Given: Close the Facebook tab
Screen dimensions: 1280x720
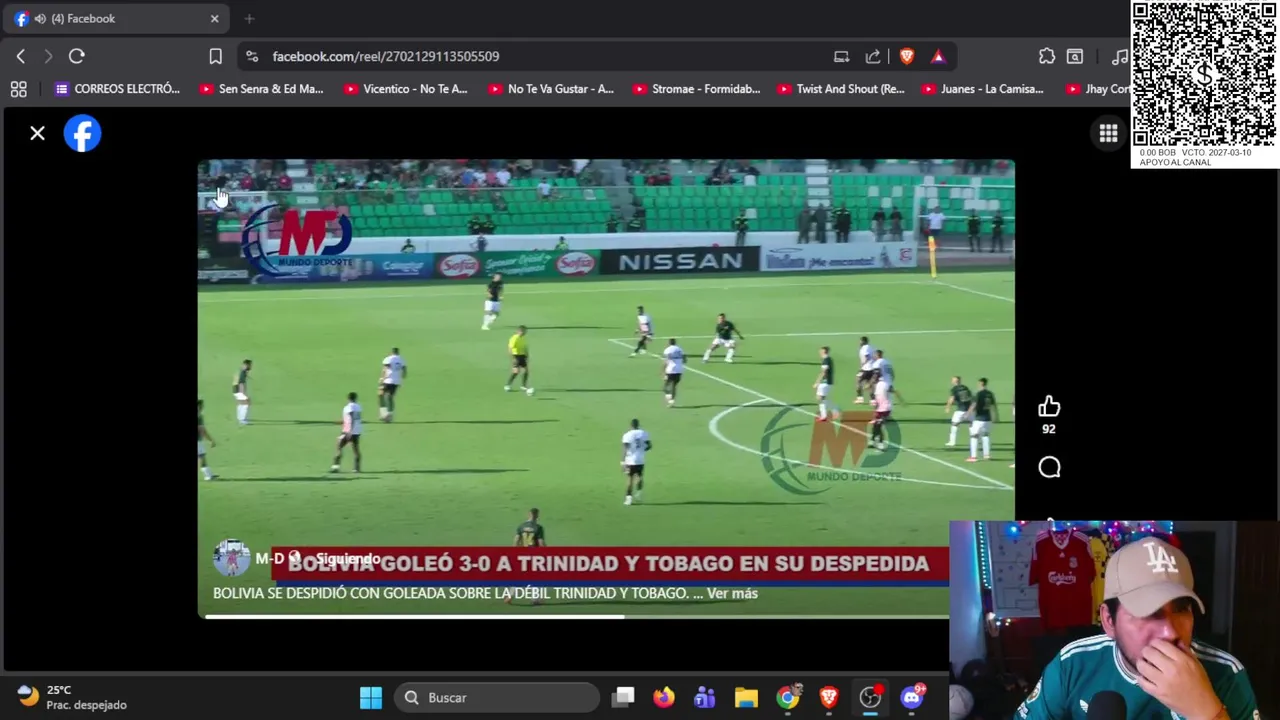Looking at the screenshot, I should tap(214, 18).
